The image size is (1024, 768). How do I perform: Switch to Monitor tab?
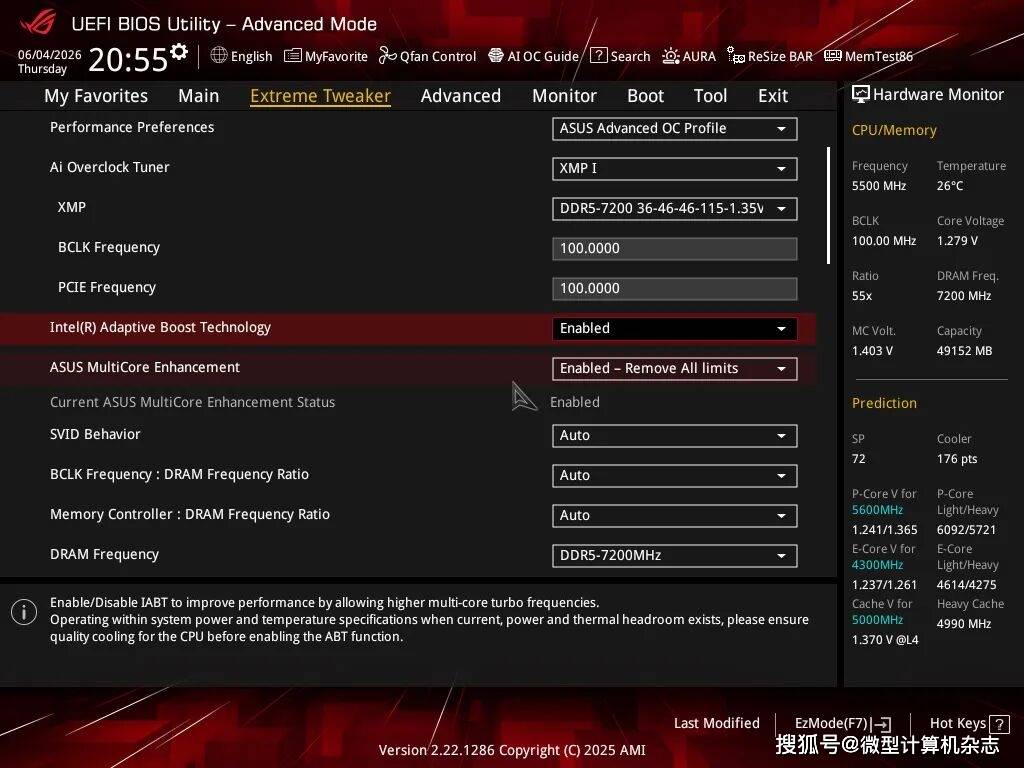pos(564,96)
